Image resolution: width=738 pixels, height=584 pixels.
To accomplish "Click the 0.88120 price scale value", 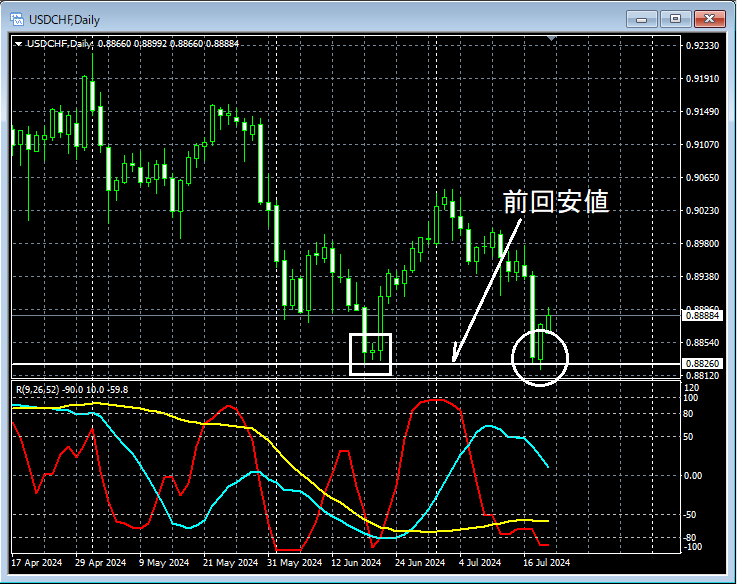I will click(703, 376).
